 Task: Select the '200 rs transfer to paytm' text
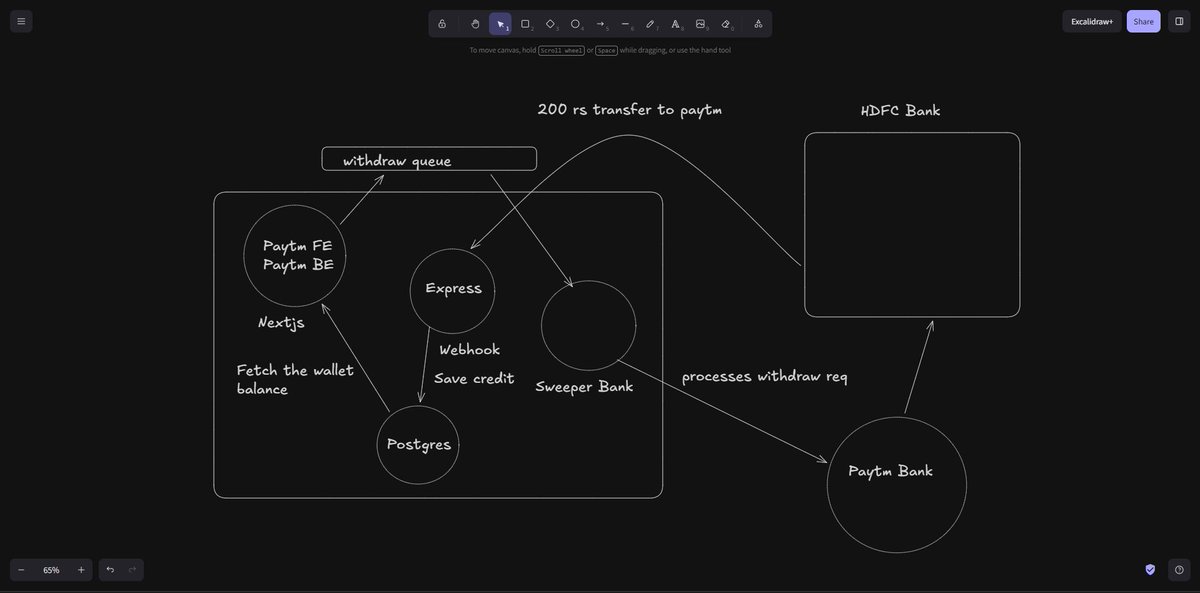(x=629, y=109)
